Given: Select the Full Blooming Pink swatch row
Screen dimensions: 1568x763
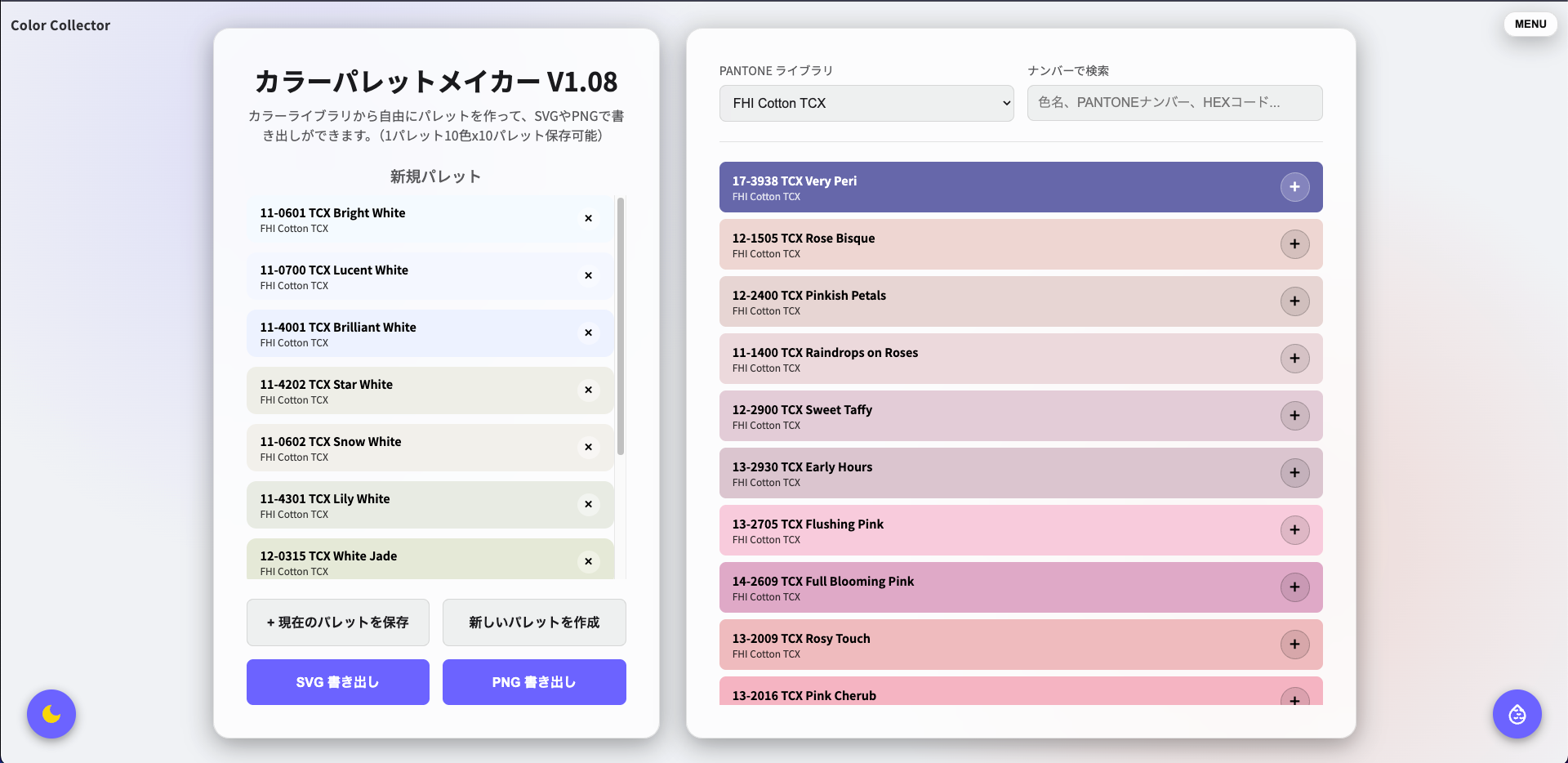Looking at the screenshot, I should pyautogui.click(x=1021, y=587).
